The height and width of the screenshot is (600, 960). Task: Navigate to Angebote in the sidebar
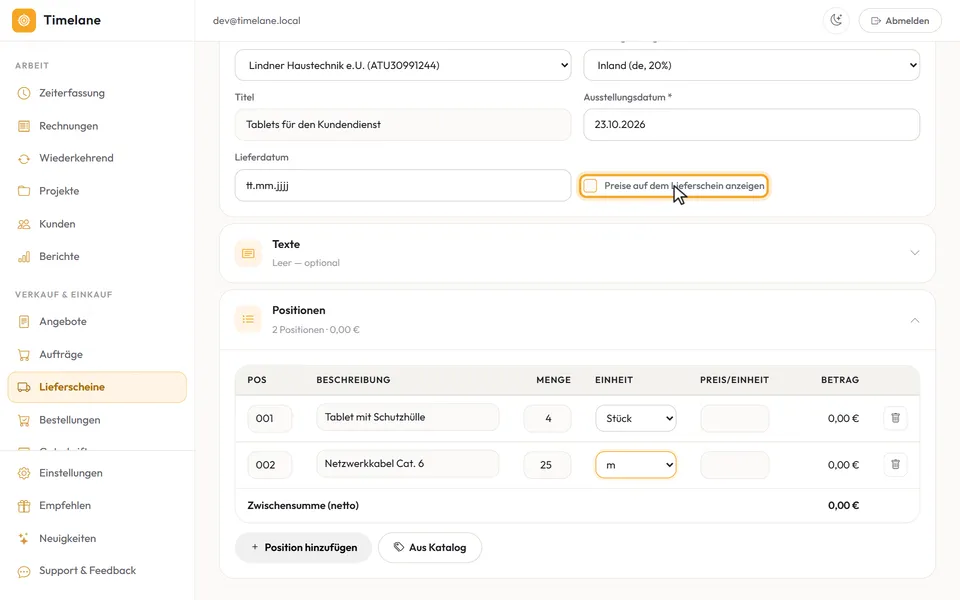pos(97,321)
